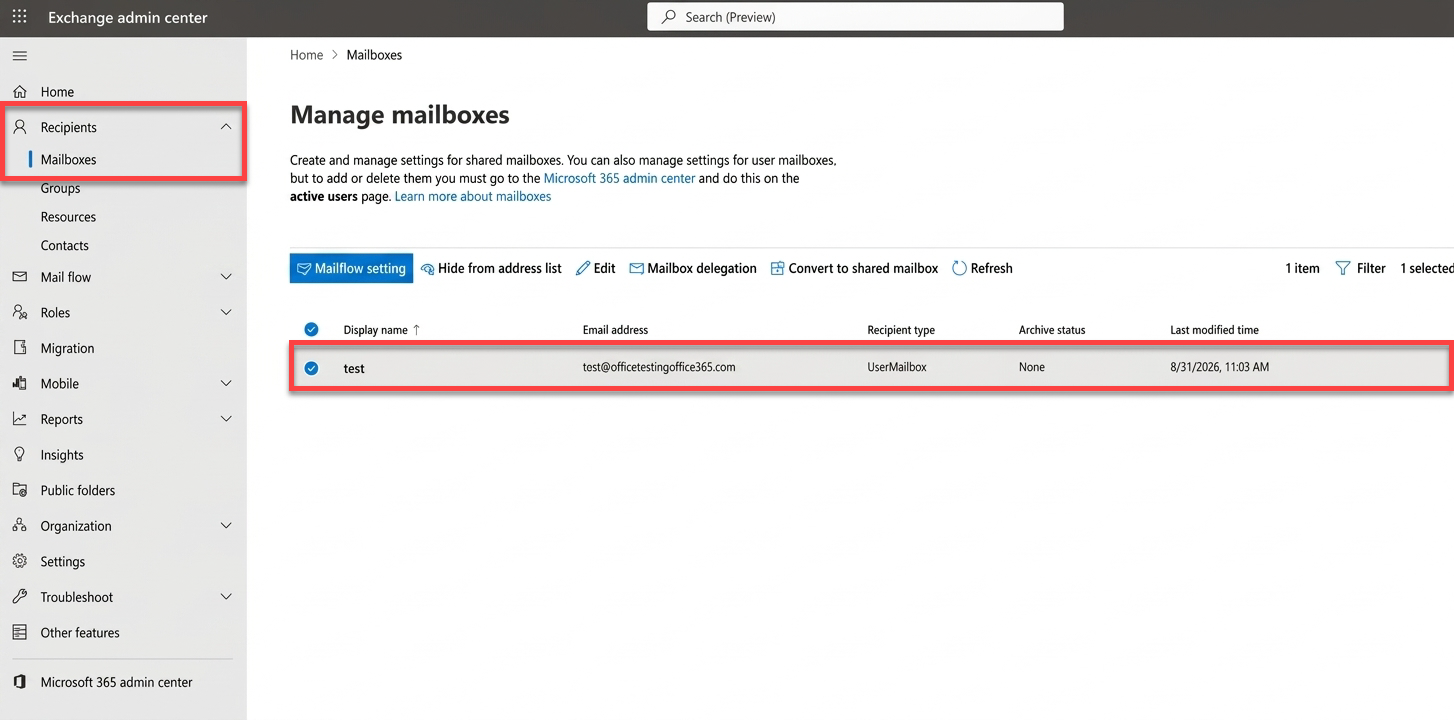Expand the Mobile chevron
Screen dimensions: 1454x720
click(226, 383)
